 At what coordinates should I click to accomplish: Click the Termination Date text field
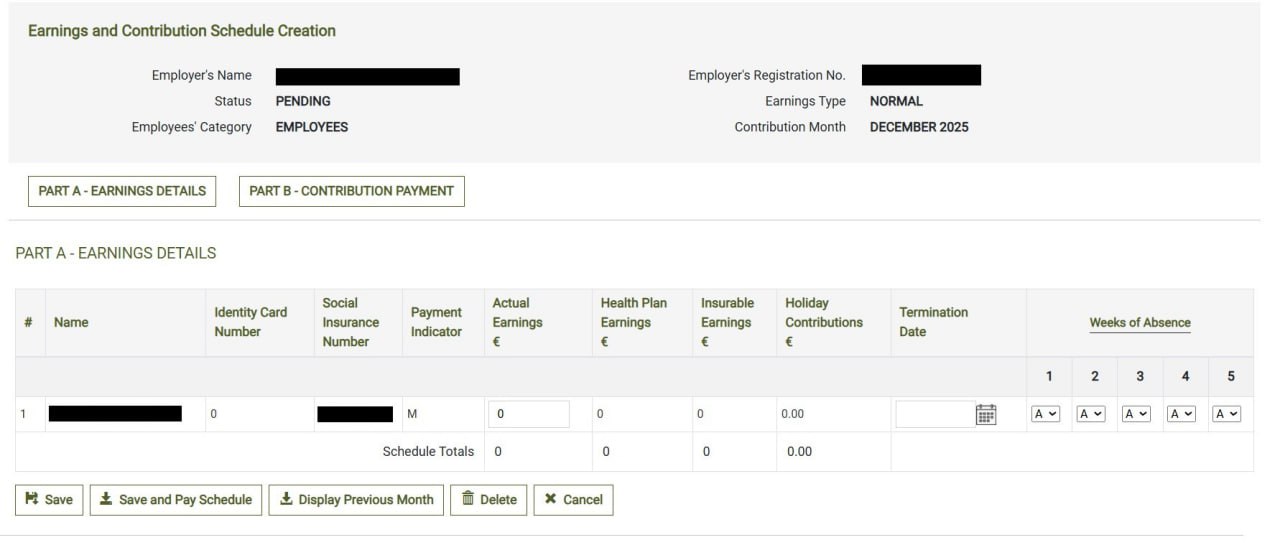point(934,414)
